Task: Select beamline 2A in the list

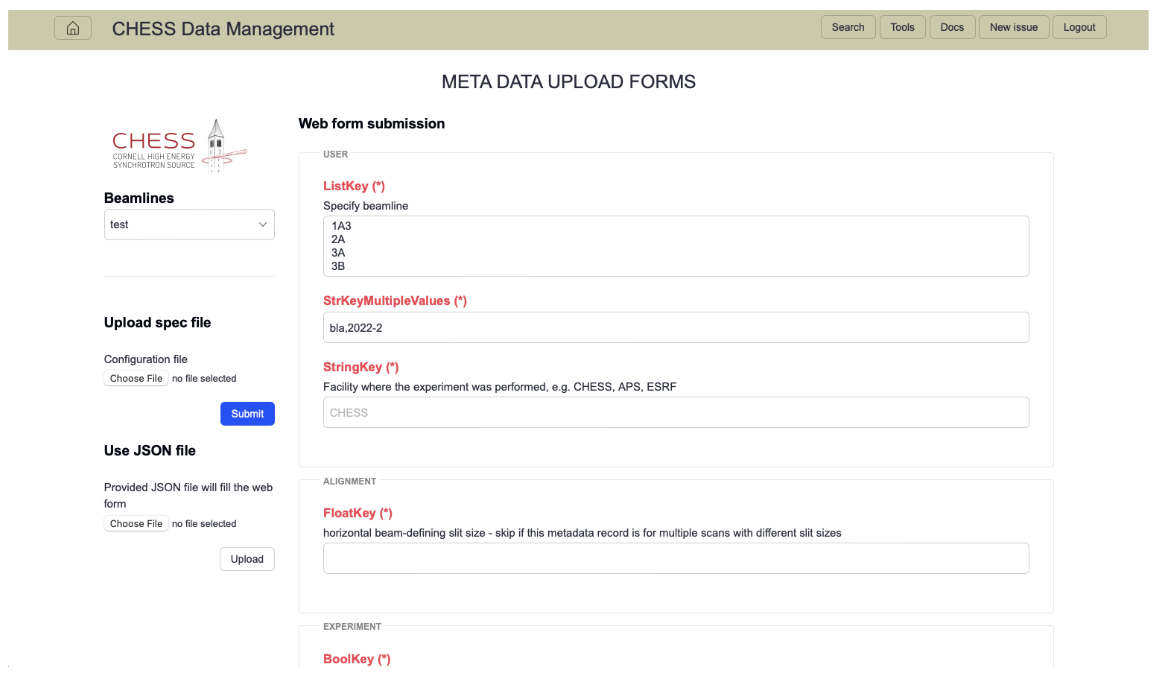Action: 338,240
